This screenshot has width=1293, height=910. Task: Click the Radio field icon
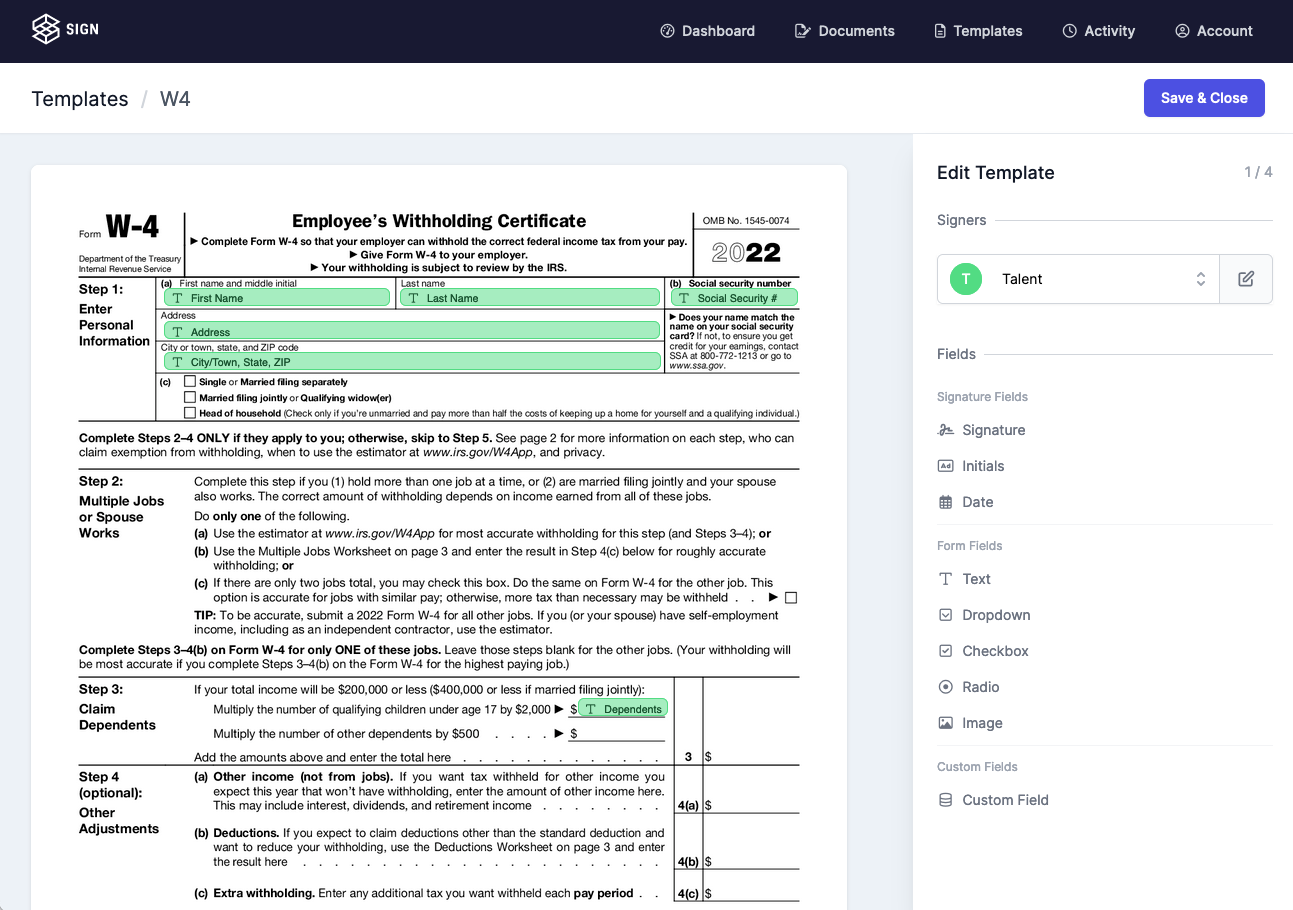(945, 687)
